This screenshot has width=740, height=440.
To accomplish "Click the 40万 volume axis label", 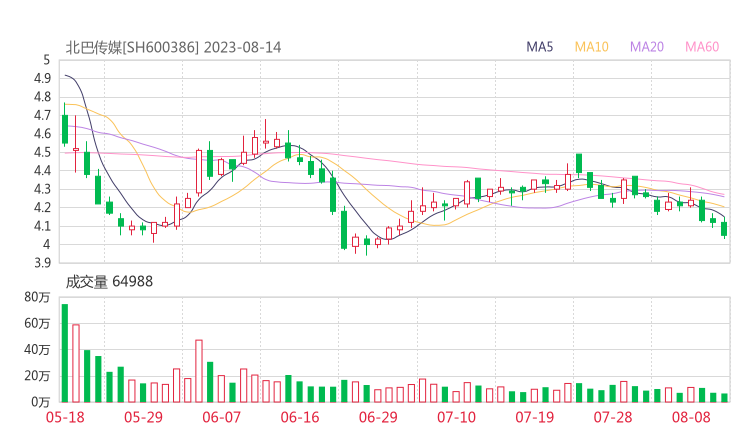I will (x=37, y=350).
